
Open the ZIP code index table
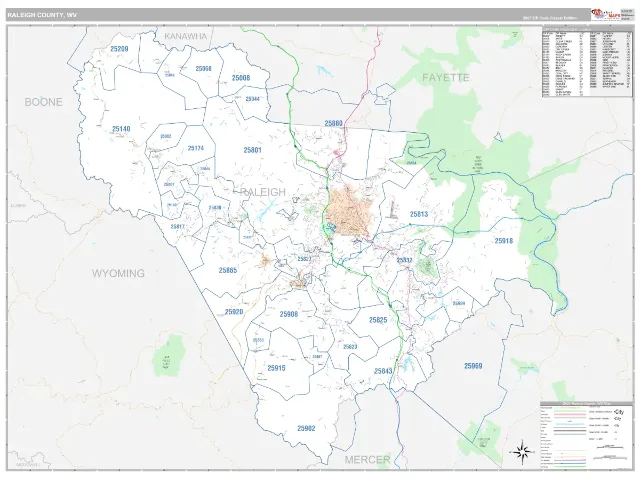pyautogui.click(x=587, y=62)
